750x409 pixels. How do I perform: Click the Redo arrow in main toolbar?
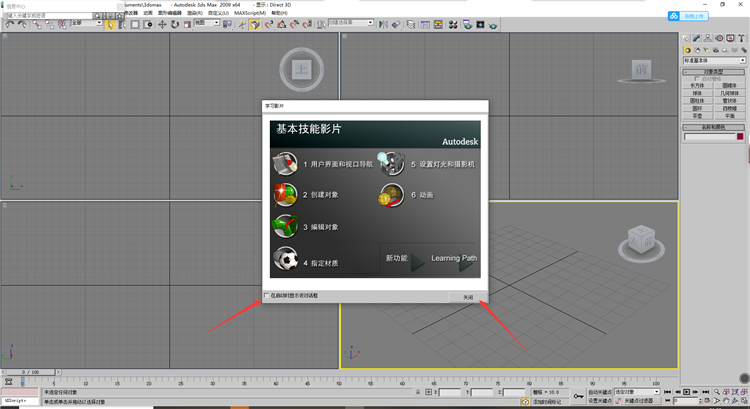coord(22,24)
